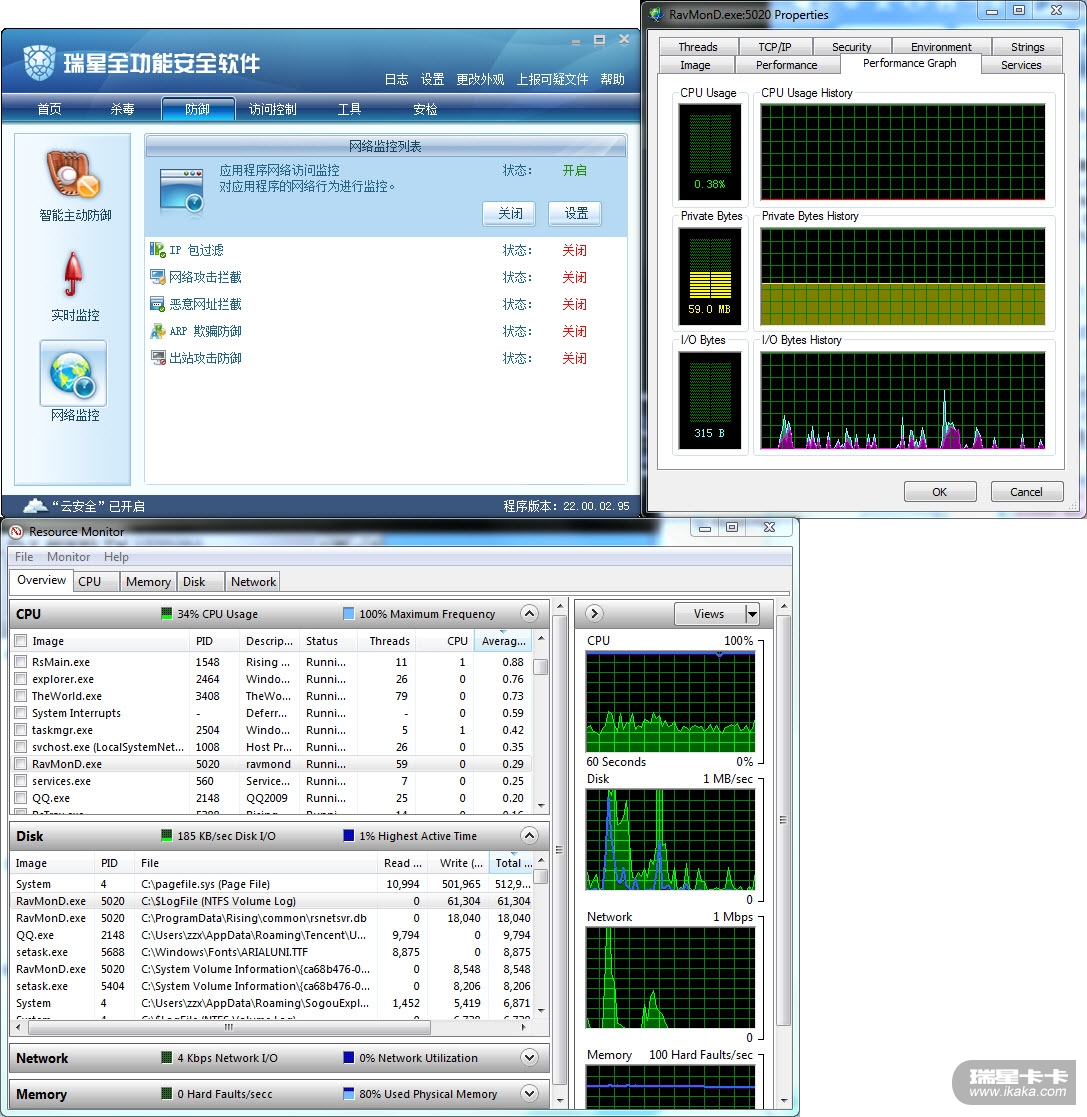The height and width of the screenshot is (1117, 1087).
Task: Check the RavMonD.exe process checkbox
Action: click(21, 764)
